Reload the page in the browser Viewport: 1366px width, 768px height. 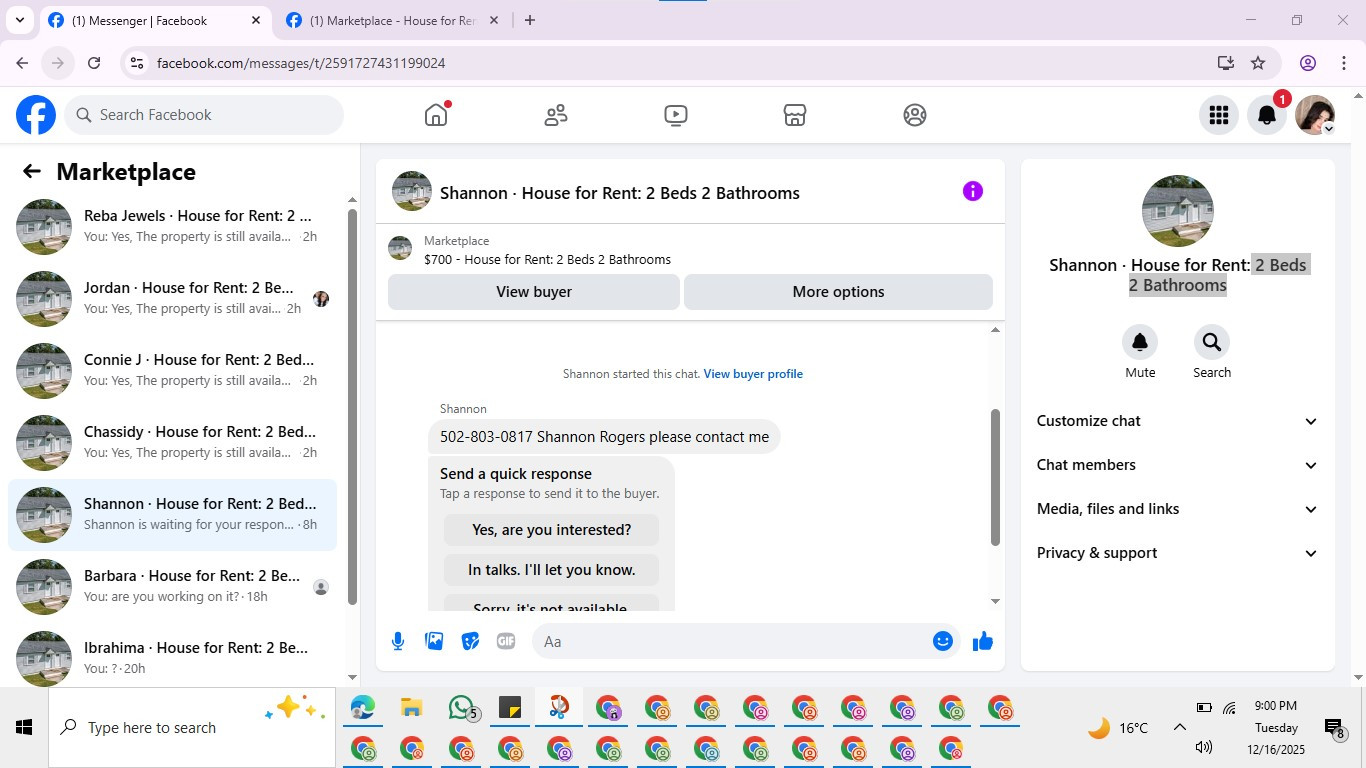[x=94, y=63]
